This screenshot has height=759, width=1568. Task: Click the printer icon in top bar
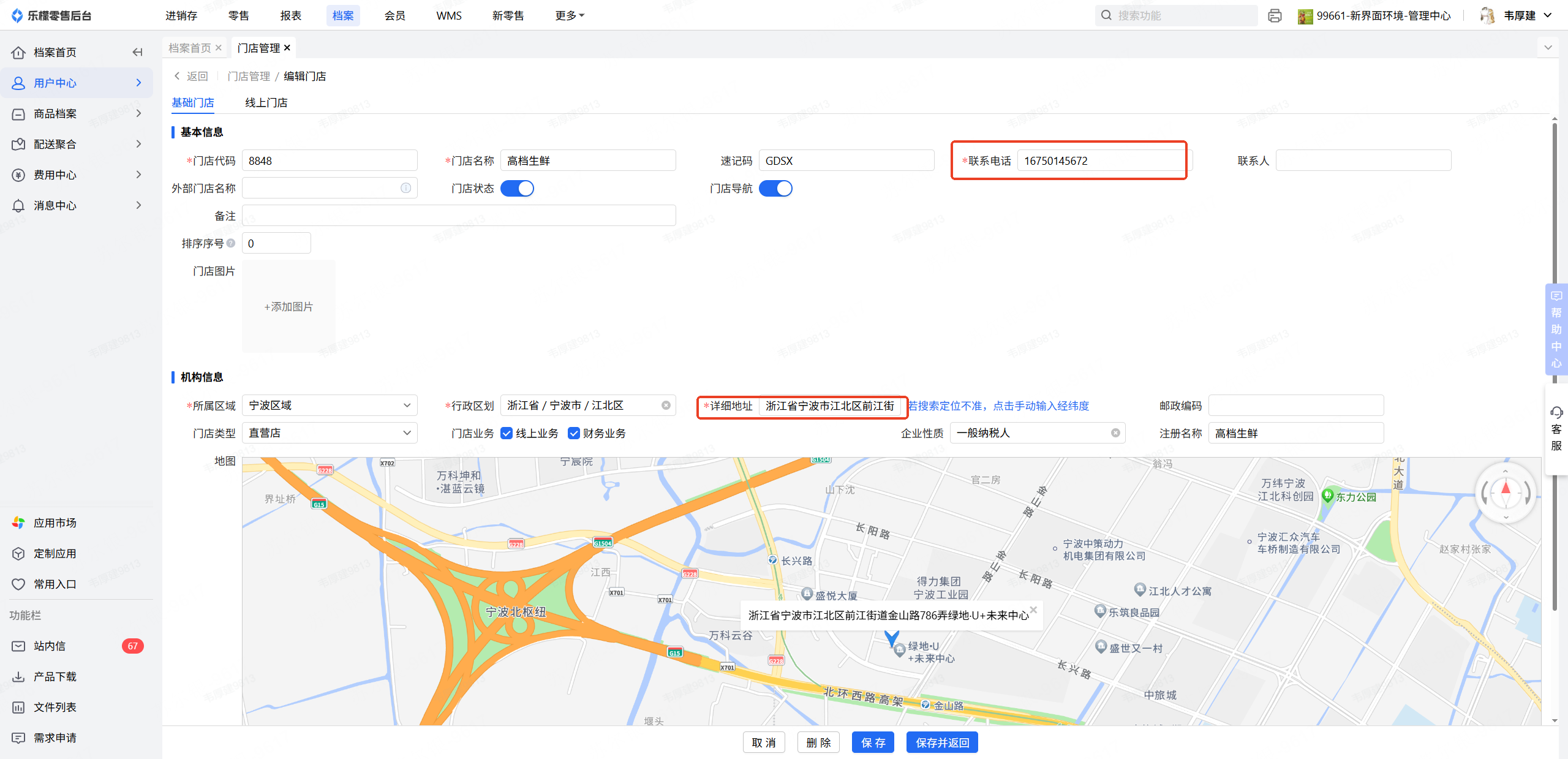pyautogui.click(x=1275, y=16)
